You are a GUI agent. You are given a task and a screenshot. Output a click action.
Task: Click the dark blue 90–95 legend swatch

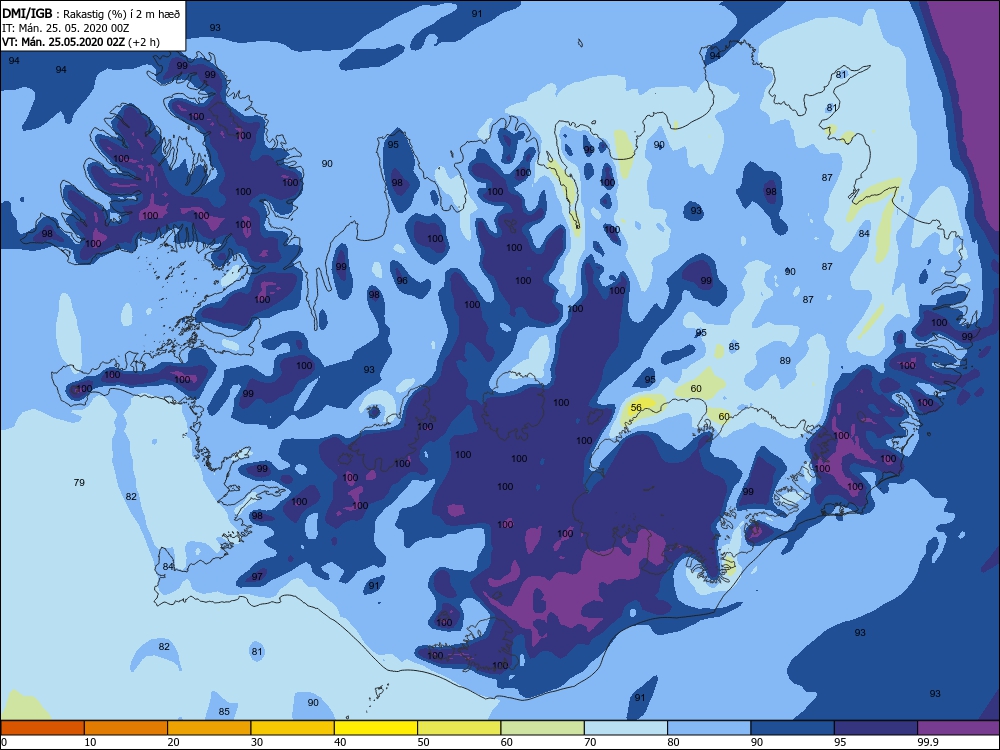pyautogui.click(x=793, y=728)
